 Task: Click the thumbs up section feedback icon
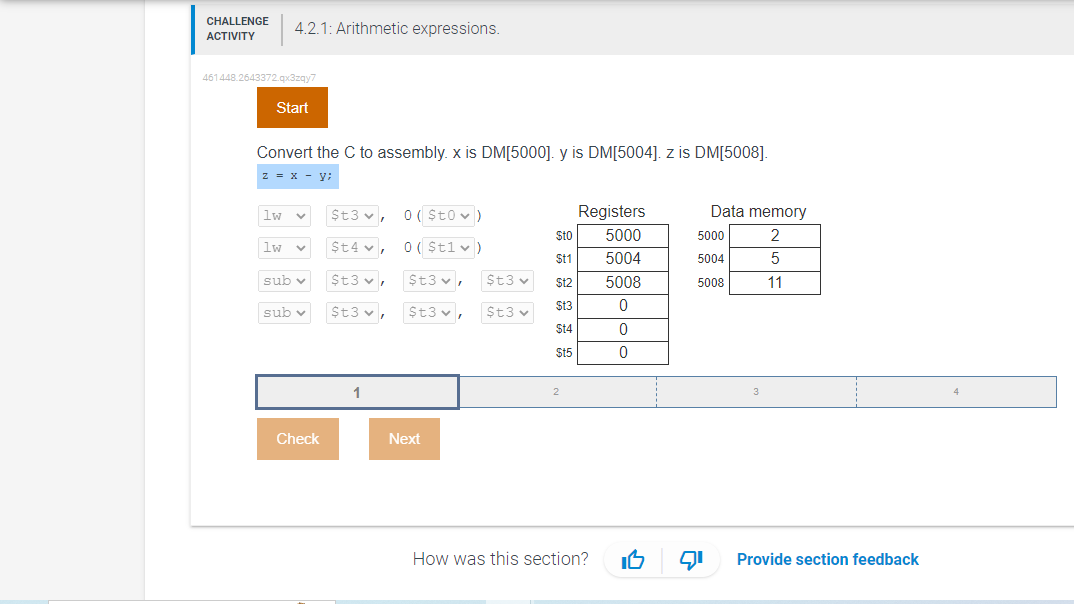[633, 559]
